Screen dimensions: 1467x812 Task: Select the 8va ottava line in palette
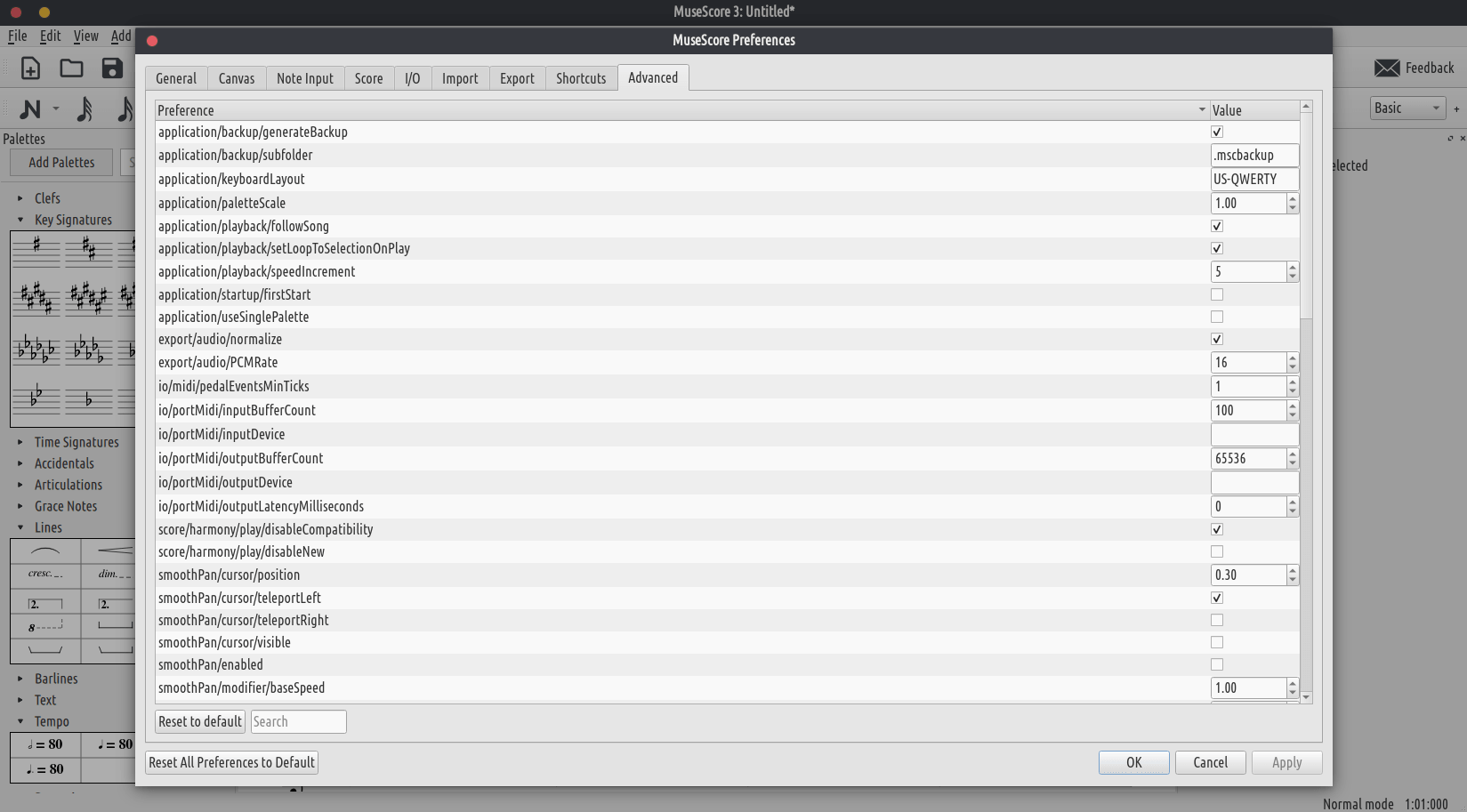(x=45, y=626)
